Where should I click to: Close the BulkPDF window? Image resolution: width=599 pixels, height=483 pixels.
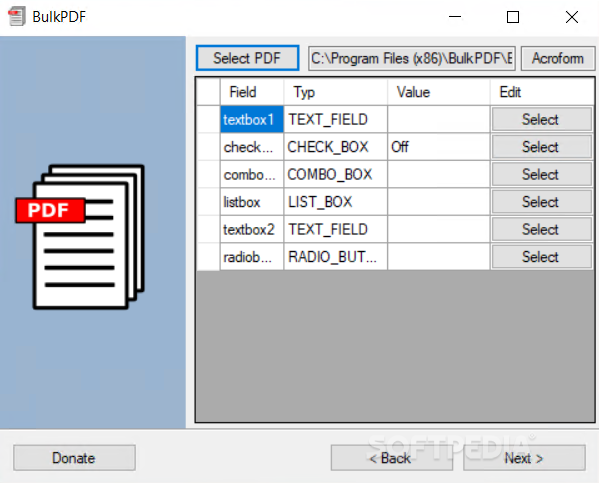tap(571, 17)
